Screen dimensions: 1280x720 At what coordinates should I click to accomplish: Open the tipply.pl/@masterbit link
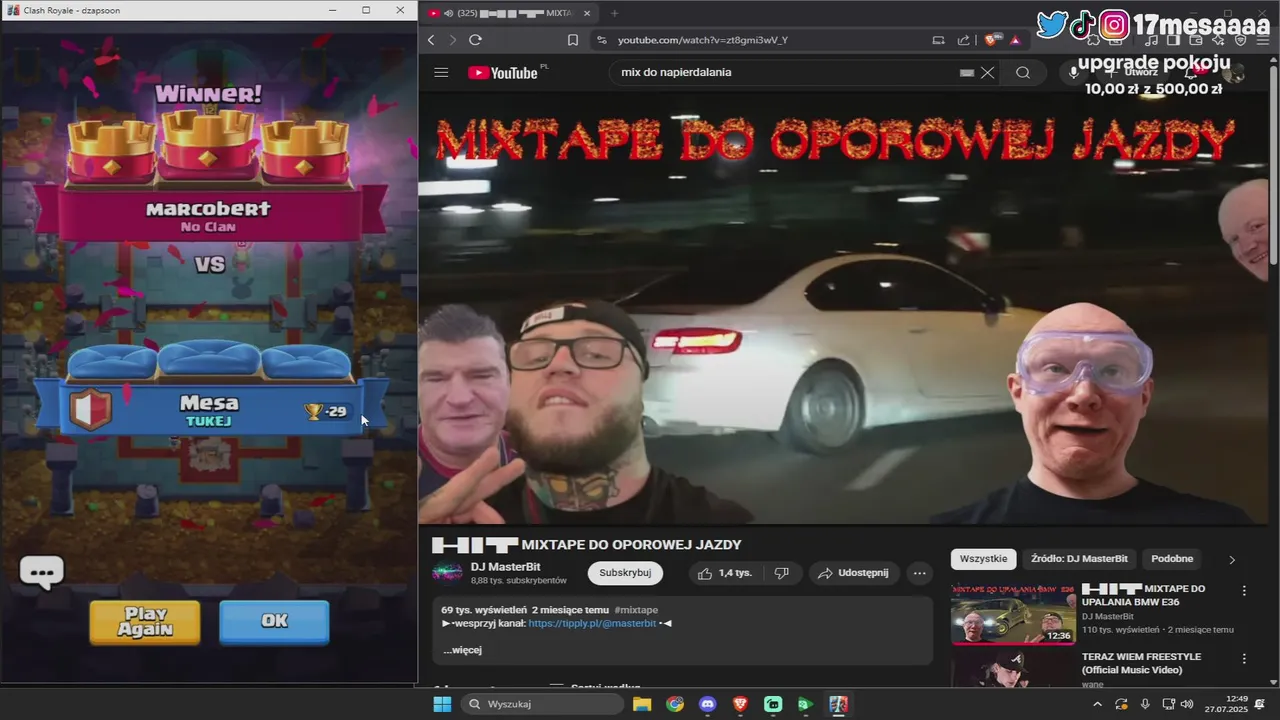[x=592, y=623]
